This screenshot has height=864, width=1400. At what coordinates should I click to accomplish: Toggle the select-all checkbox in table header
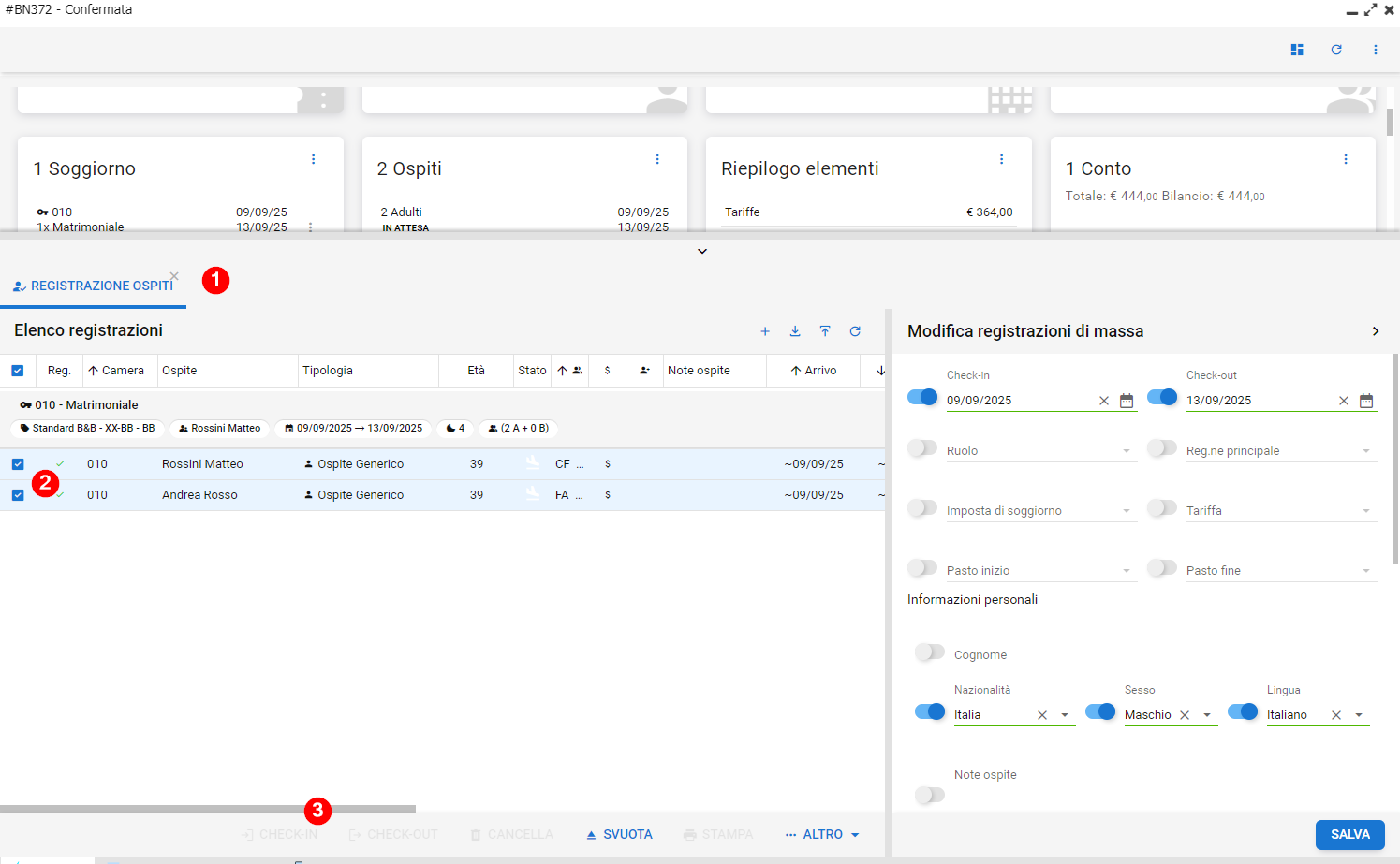click(x=18, y=371)
